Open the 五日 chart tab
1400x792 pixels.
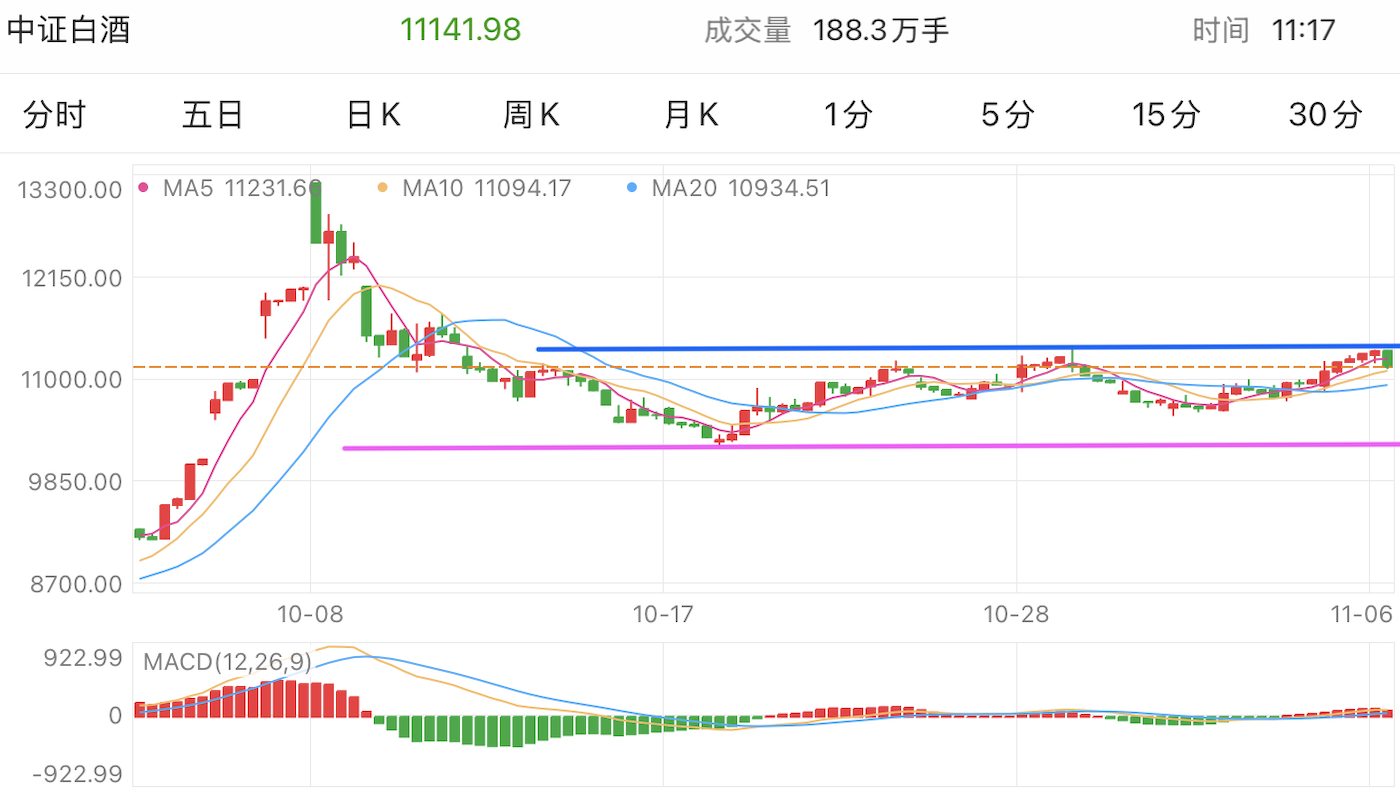[x=212, y=115]
